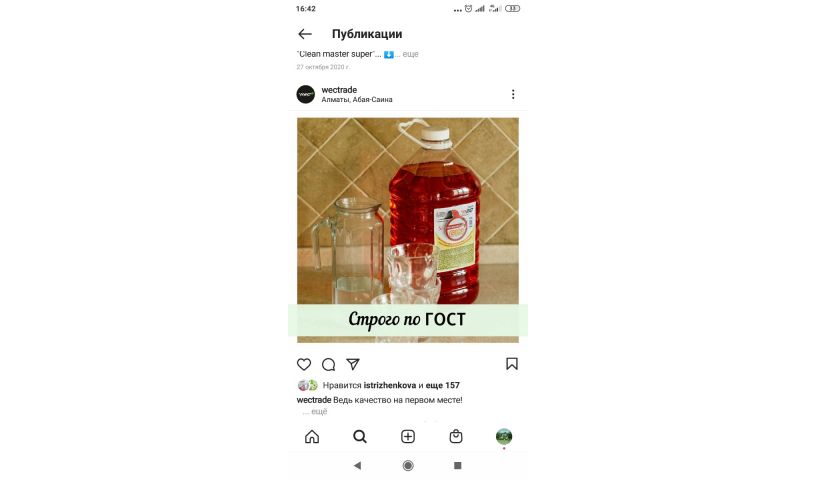Share the post with the paper plane icon
816x480 pixels.
[353, 364]
